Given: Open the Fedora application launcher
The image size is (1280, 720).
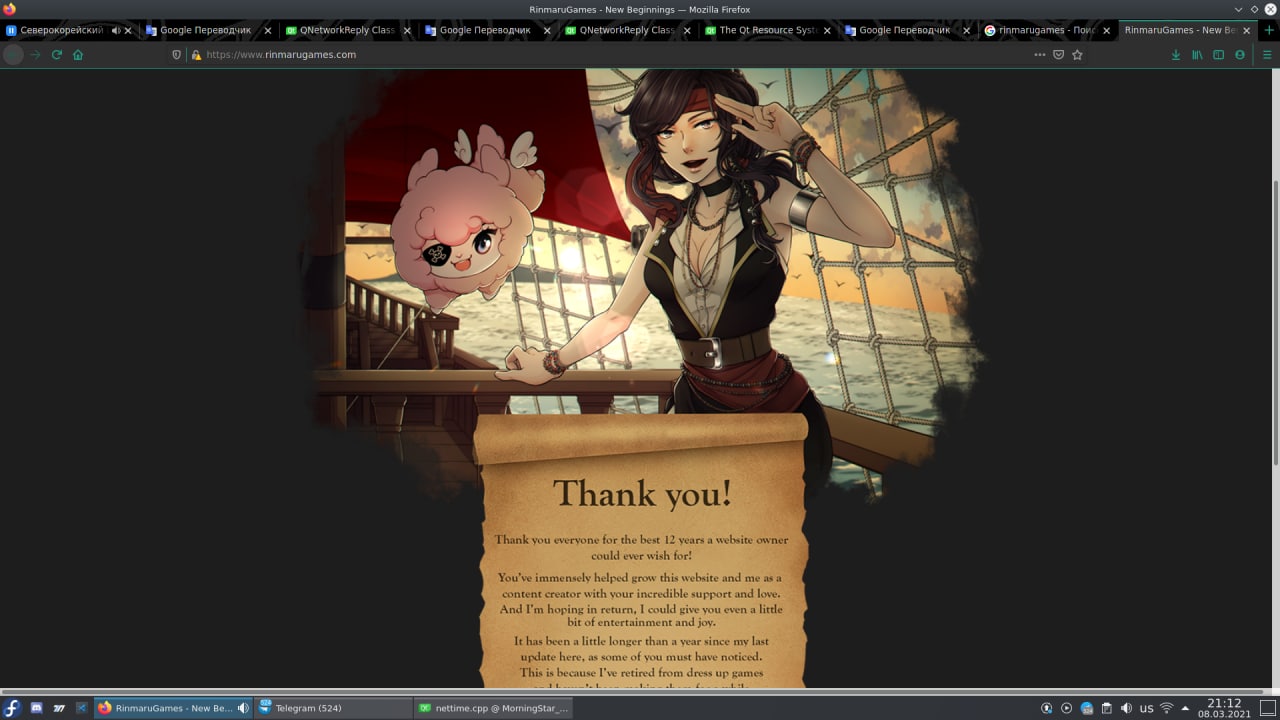Looking at the screenshot, I should pyautogui.click(x=12, y=708).
